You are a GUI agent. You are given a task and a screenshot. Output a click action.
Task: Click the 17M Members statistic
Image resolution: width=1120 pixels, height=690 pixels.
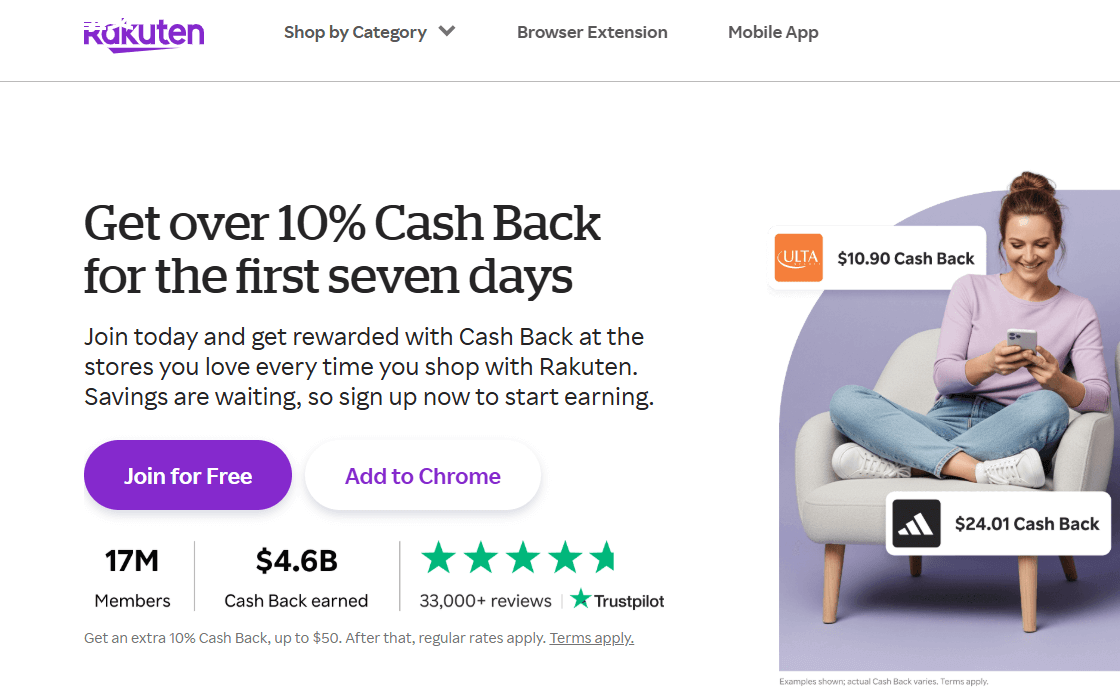[132, 578]
